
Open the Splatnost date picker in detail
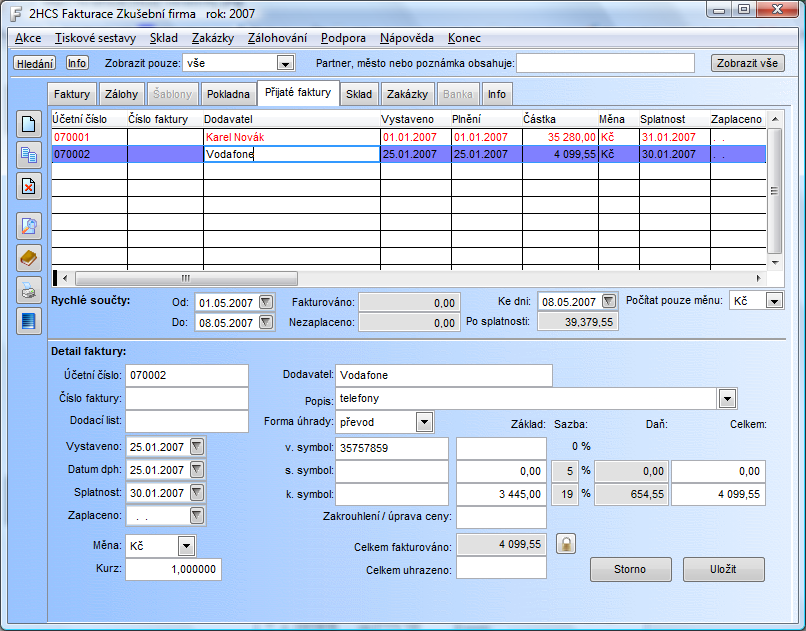point(196,493)
